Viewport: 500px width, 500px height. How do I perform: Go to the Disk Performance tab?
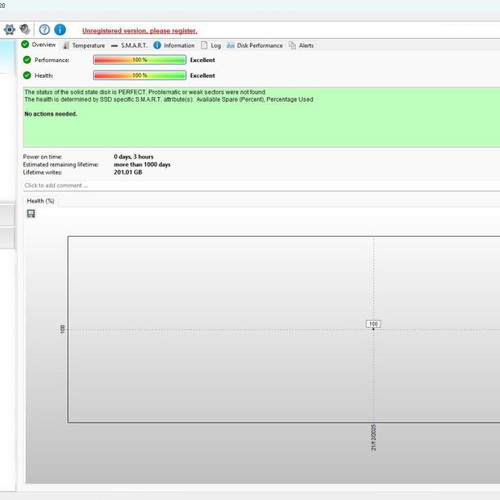tap(255, 46)
